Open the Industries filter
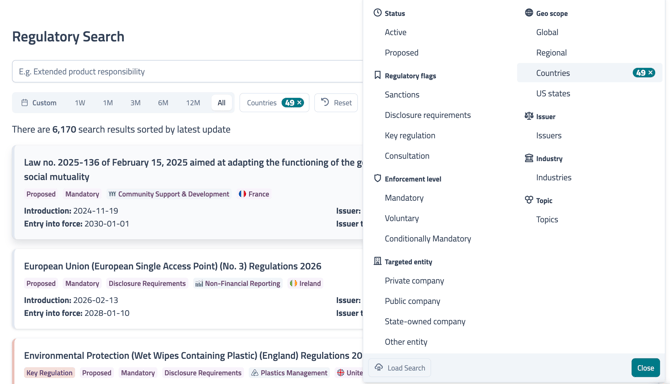 coord(553,177)
